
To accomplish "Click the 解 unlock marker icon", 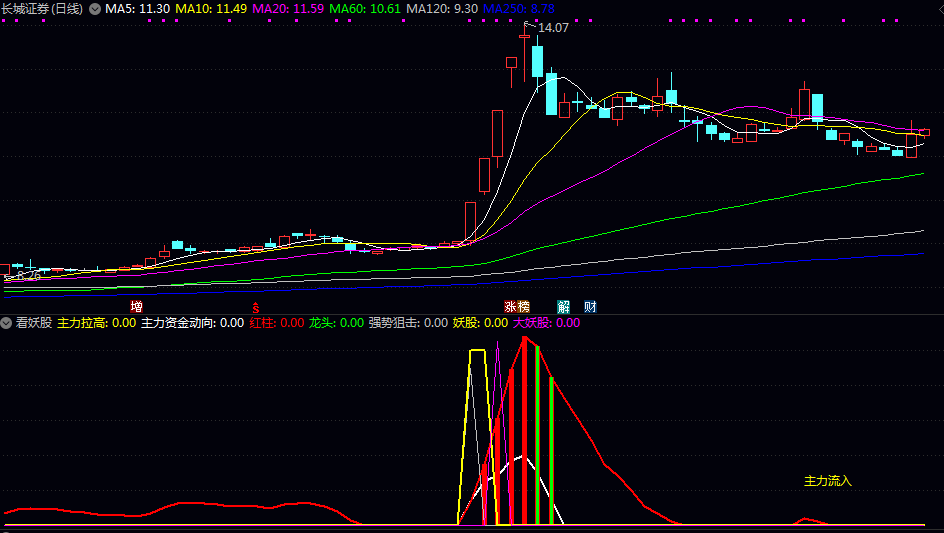I will pos(564,307).
